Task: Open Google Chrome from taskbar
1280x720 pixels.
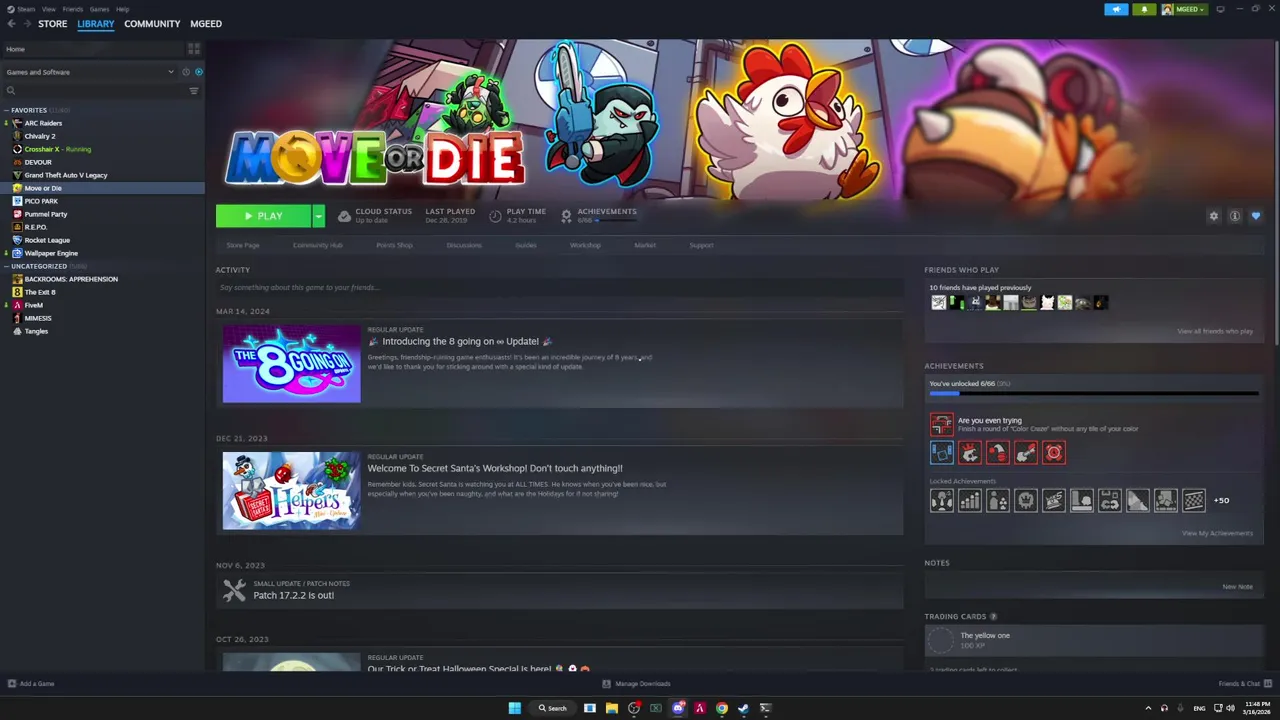Action: click(721, 708)
